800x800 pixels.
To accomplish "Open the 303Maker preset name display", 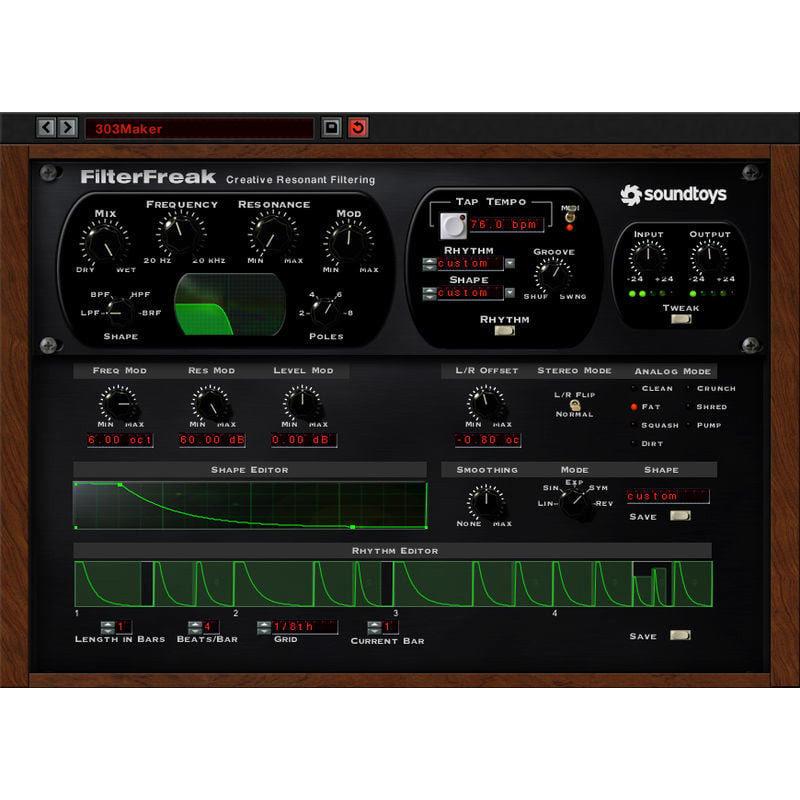I will pyautogui.click(x=199, y=129).
